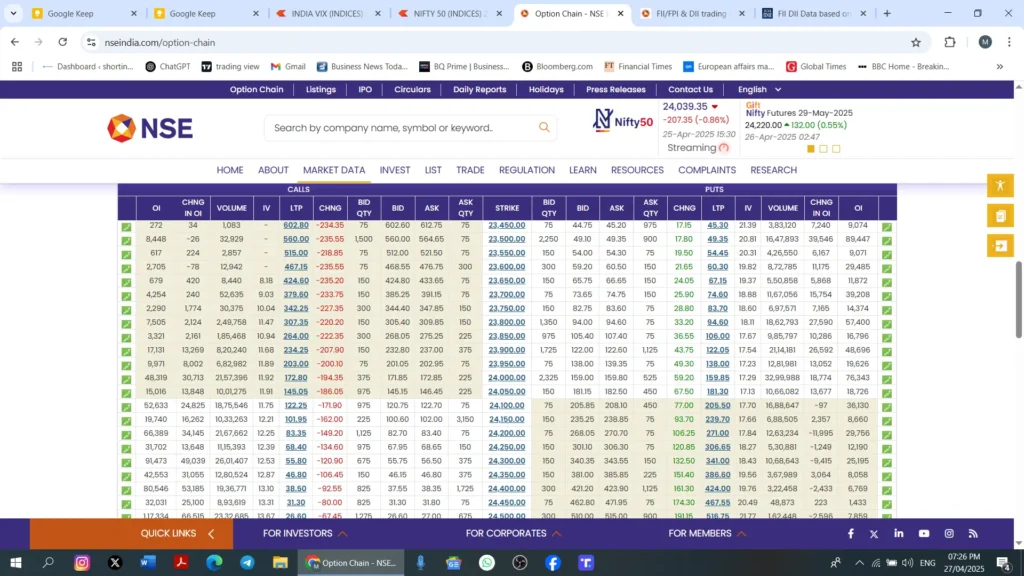Open the REGULATION menu
The width and height of the screenshot is (1024, 576).
coord(526,170)
